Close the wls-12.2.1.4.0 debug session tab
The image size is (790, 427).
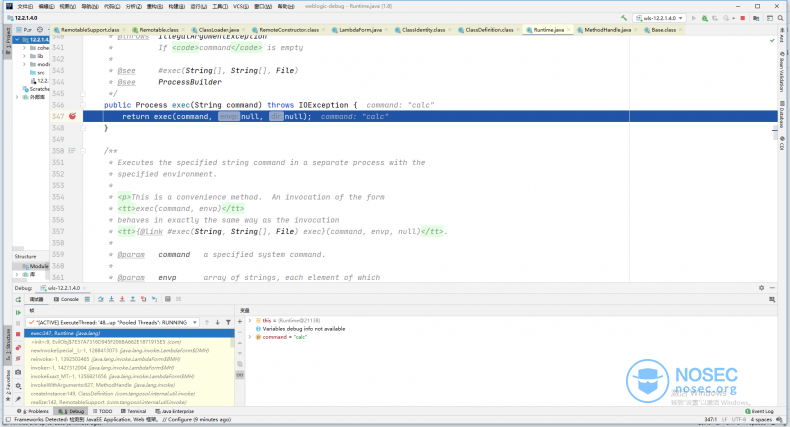[84, 288]
